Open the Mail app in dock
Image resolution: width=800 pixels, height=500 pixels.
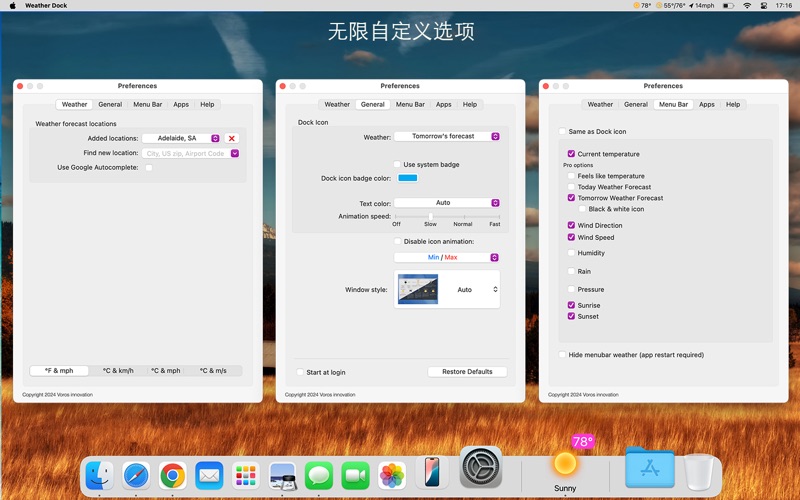pyautogui.click(x=209, y=475)
